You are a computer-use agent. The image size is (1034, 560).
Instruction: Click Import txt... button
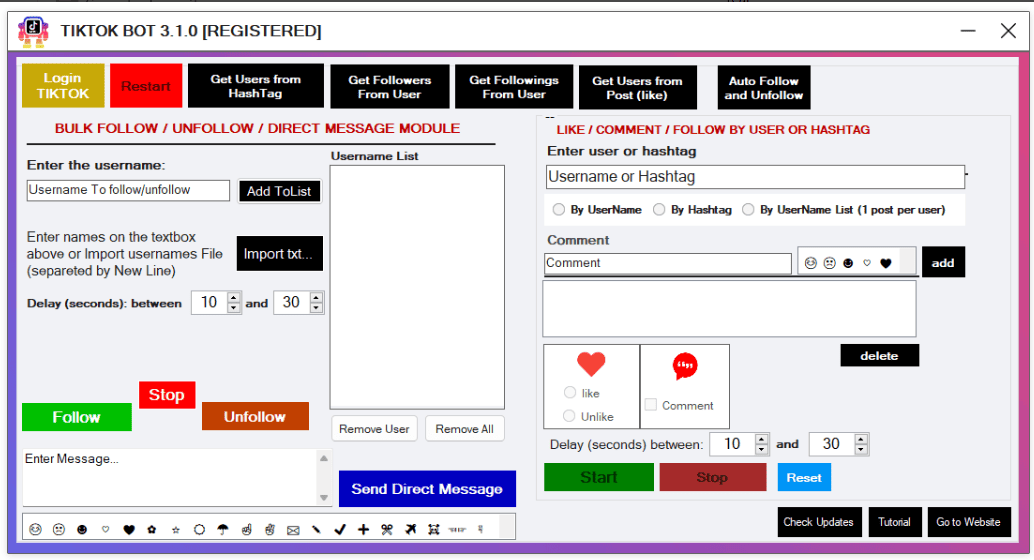pyautogui.click(x=280, y=253)
